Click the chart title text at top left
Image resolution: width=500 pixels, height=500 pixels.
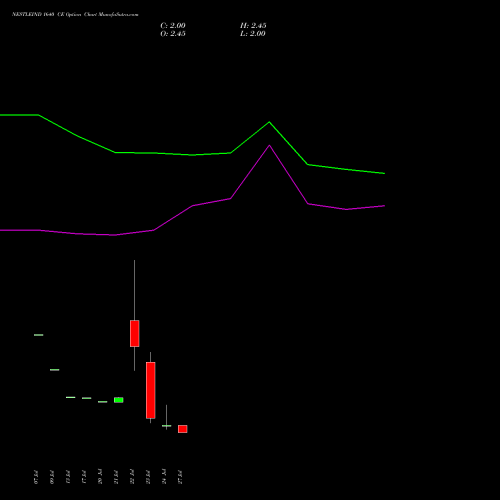(75, 14)
